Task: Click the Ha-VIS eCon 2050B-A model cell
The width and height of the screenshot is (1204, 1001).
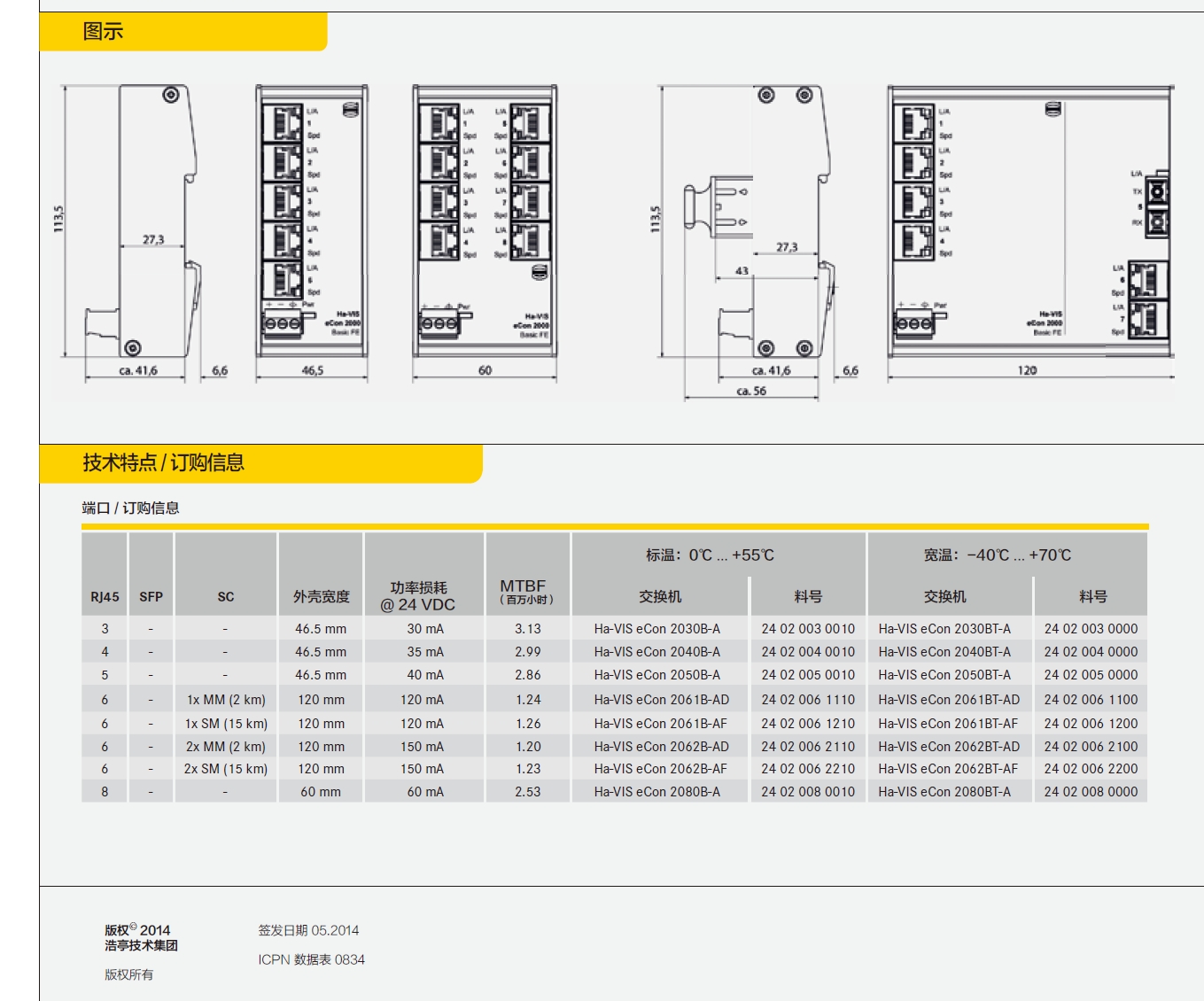Action: click(657, 675)
